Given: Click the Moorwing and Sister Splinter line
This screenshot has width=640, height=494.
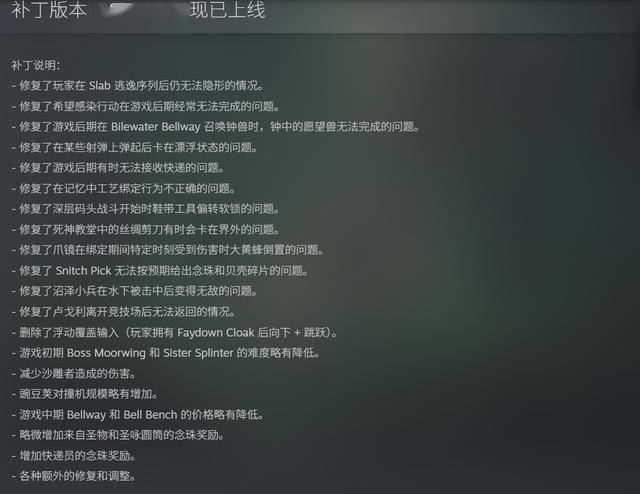Looking at the screenshot, I should 166,353.
